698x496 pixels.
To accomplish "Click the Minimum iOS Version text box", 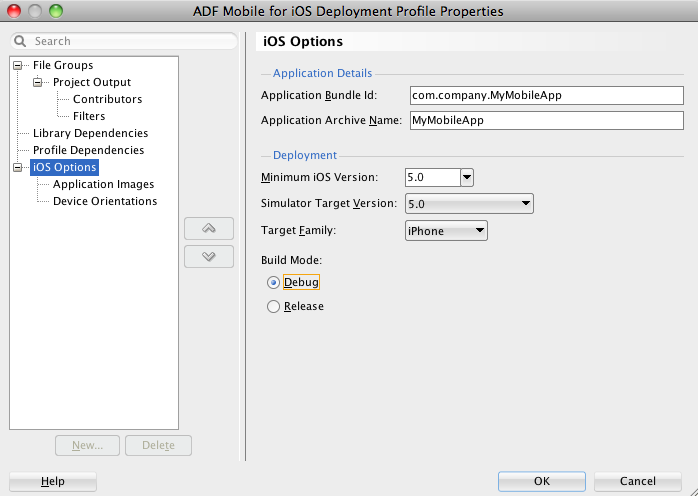I will (433, 177).
